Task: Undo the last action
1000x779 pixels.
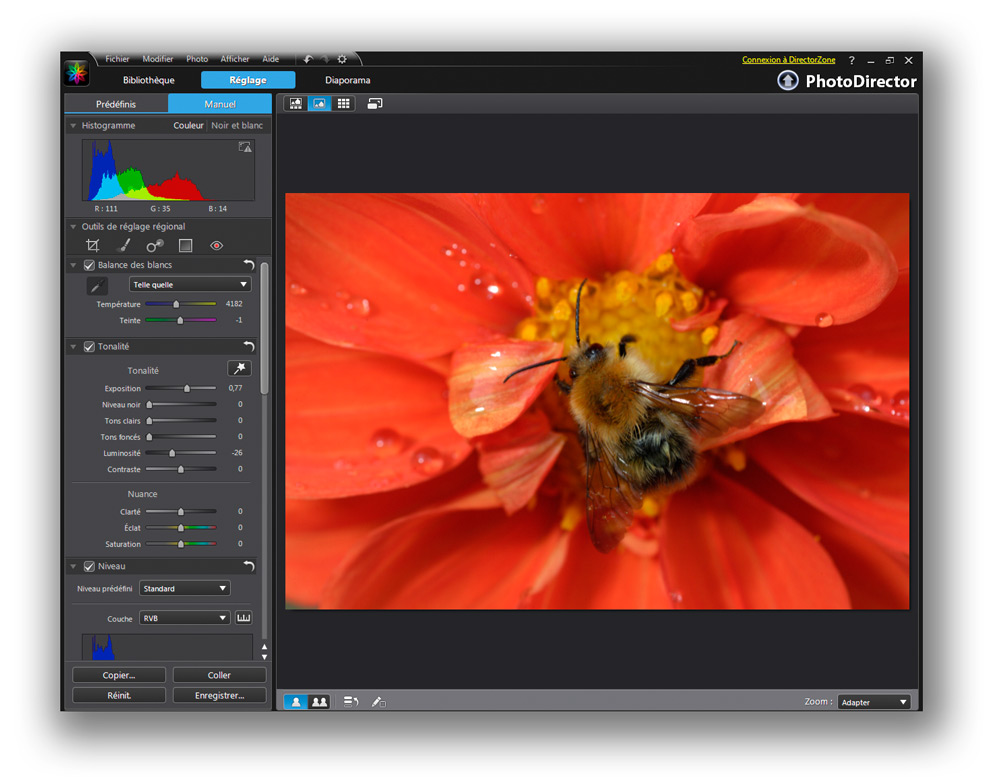Action: [308, 59]
